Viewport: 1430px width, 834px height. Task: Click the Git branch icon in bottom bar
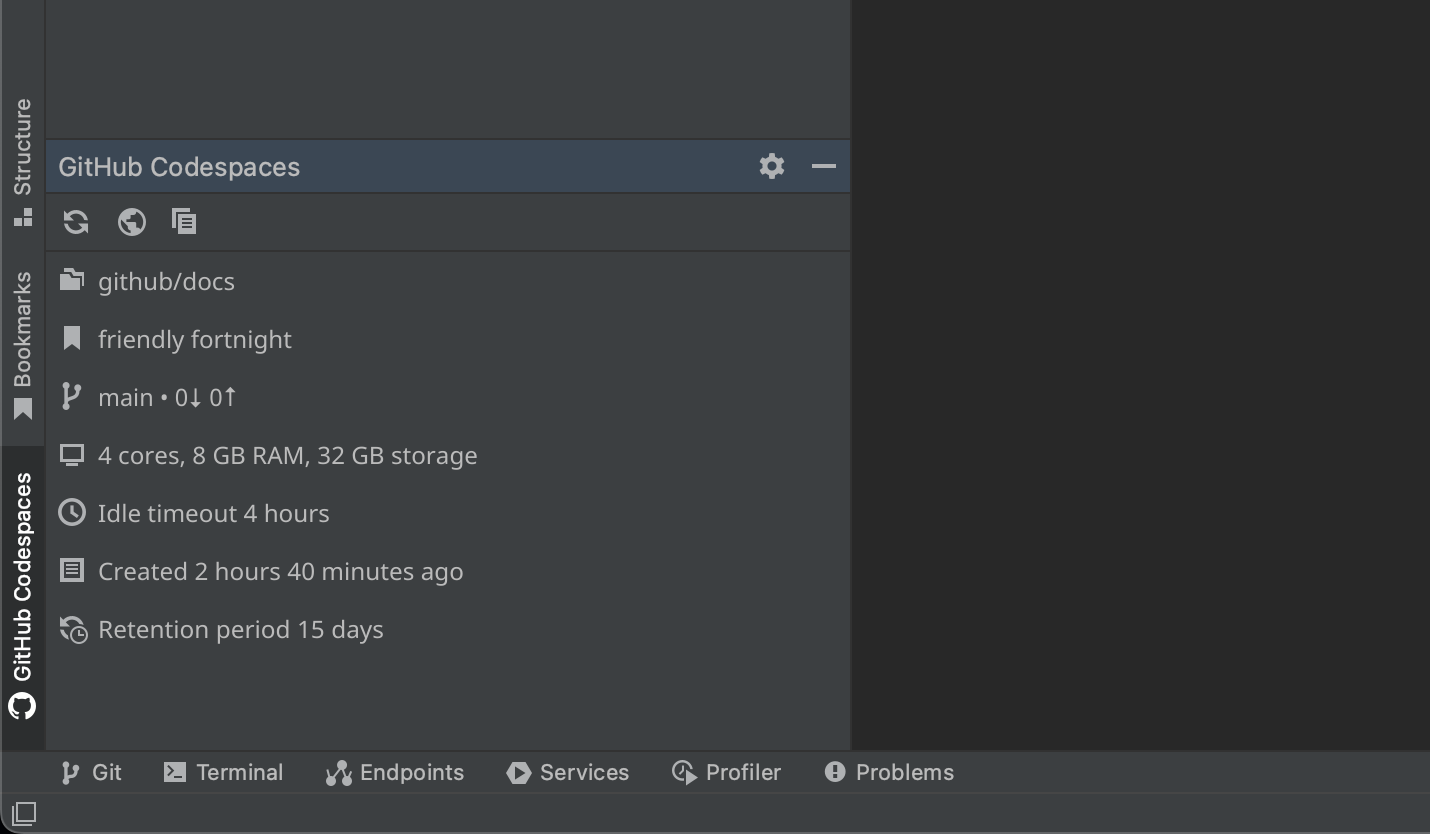(69, 772)
